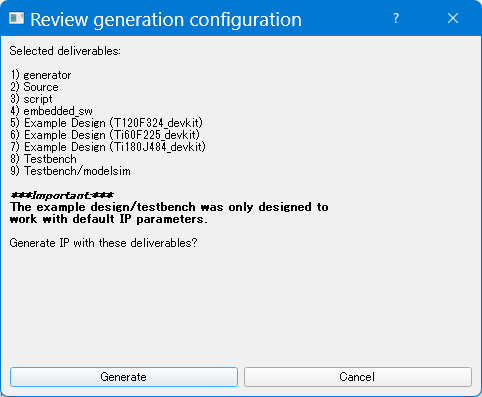This screenshot has height=397, width=482.
Task: Click the '8) Testbench' line
Action: point(43,159)
